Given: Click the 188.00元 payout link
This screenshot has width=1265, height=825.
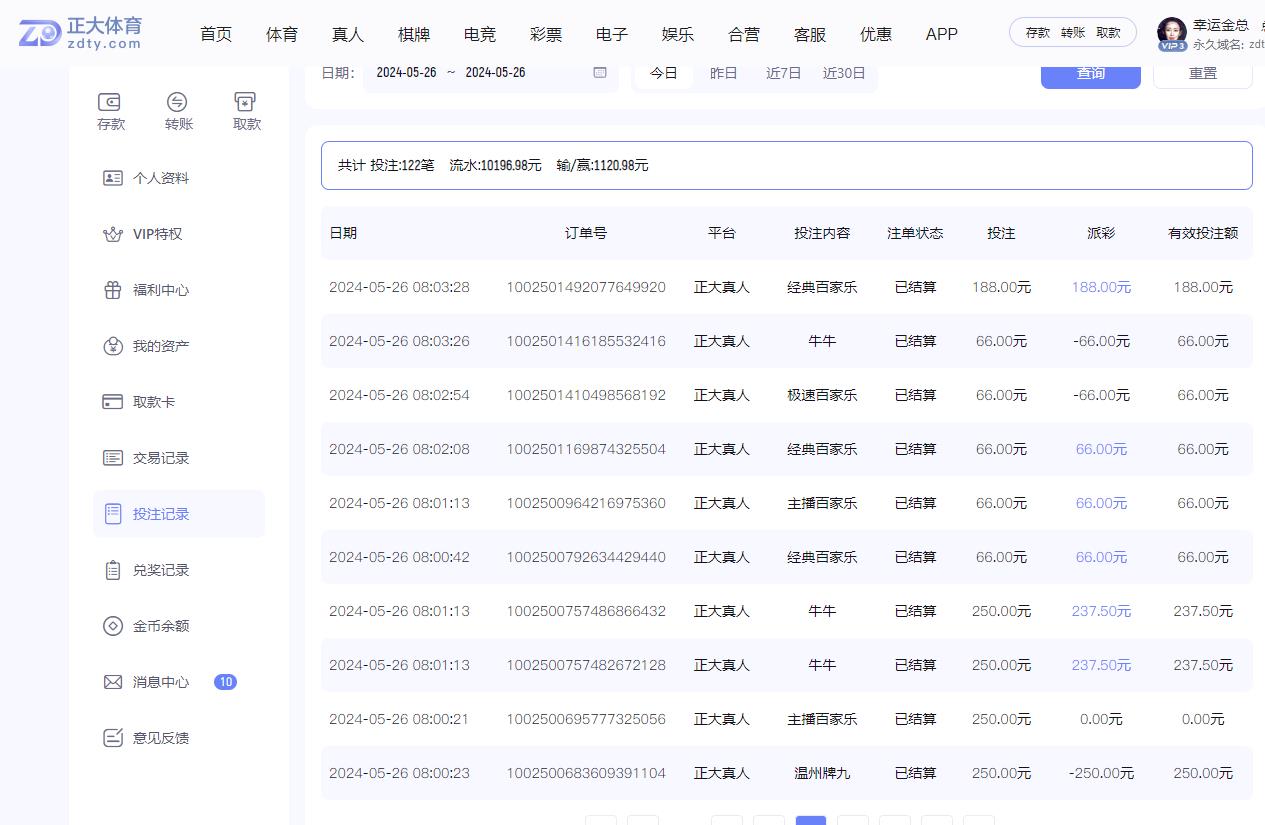Looking at the screenshot, I should pos(1101,287).
